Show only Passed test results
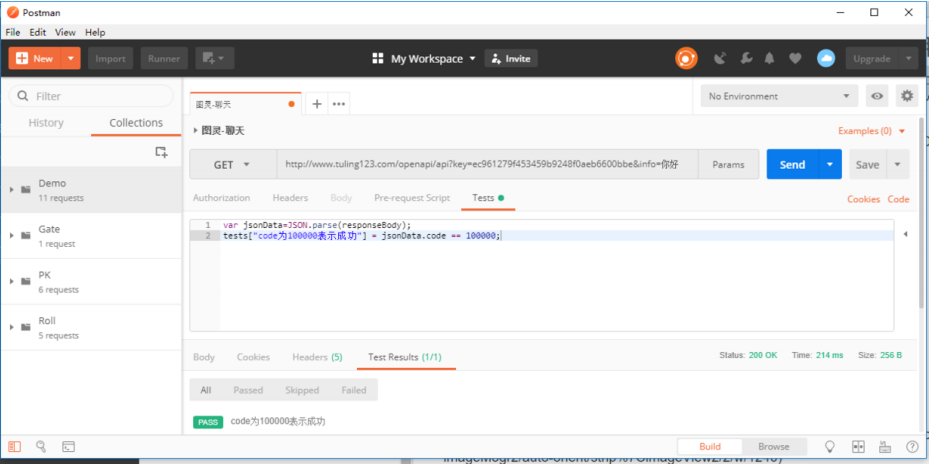 (248, 390)
